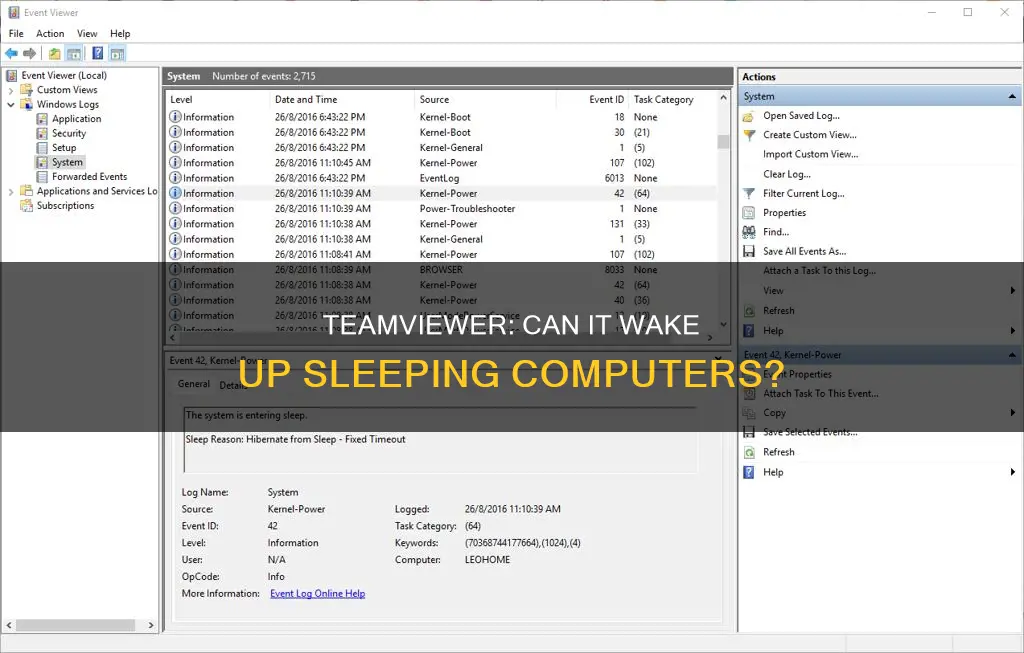
Task: Sort events by Source column
Action: [x=485, y=99]
